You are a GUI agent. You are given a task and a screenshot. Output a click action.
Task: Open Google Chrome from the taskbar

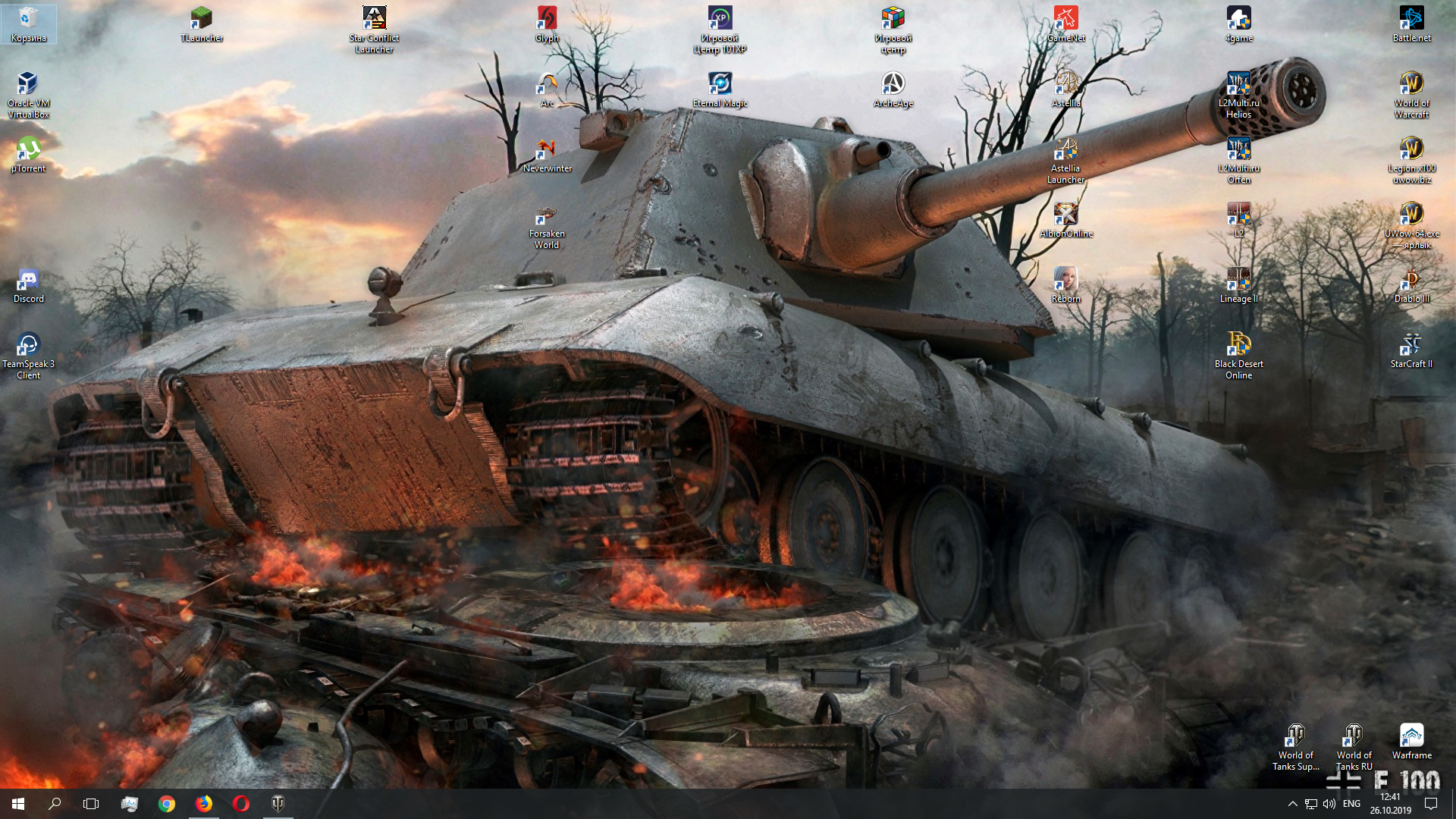point(167,804)
